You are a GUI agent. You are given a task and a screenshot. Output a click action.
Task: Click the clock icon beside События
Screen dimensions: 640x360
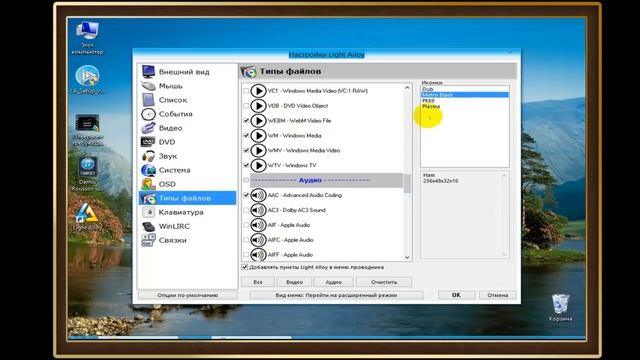148,114
